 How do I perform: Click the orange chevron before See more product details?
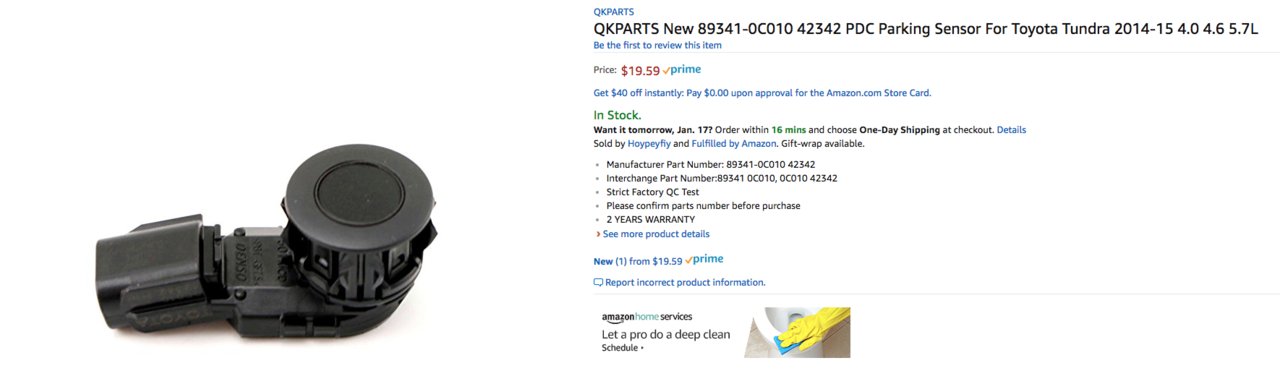pyautogui.click(x=597, y=234)
